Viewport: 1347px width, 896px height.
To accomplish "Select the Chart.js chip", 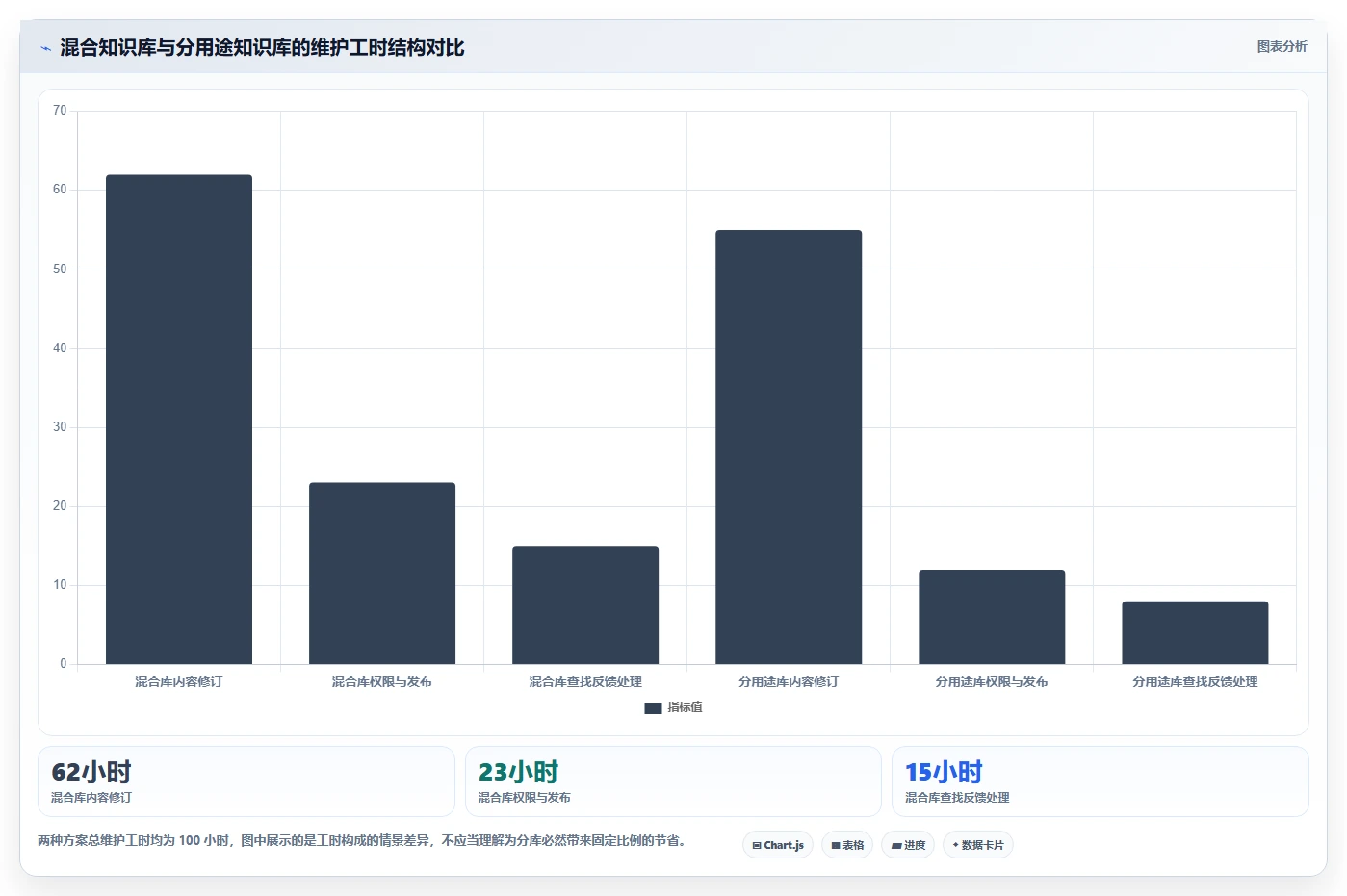I will click(778, 845).
